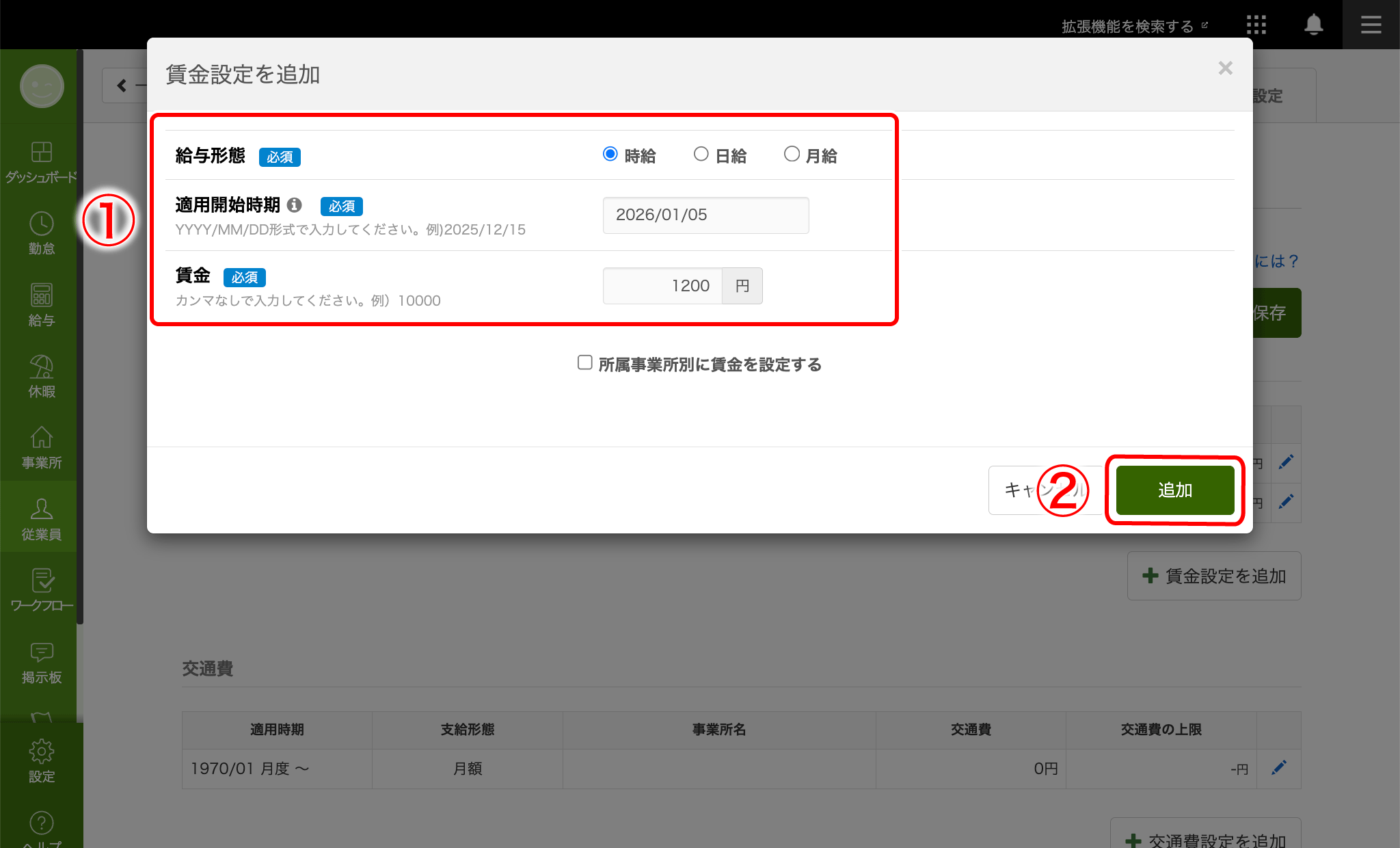This screenshot has height=848, width=1400.
Task: Click info icon beside 適用開始時期
Action: (x=295, y=205)
